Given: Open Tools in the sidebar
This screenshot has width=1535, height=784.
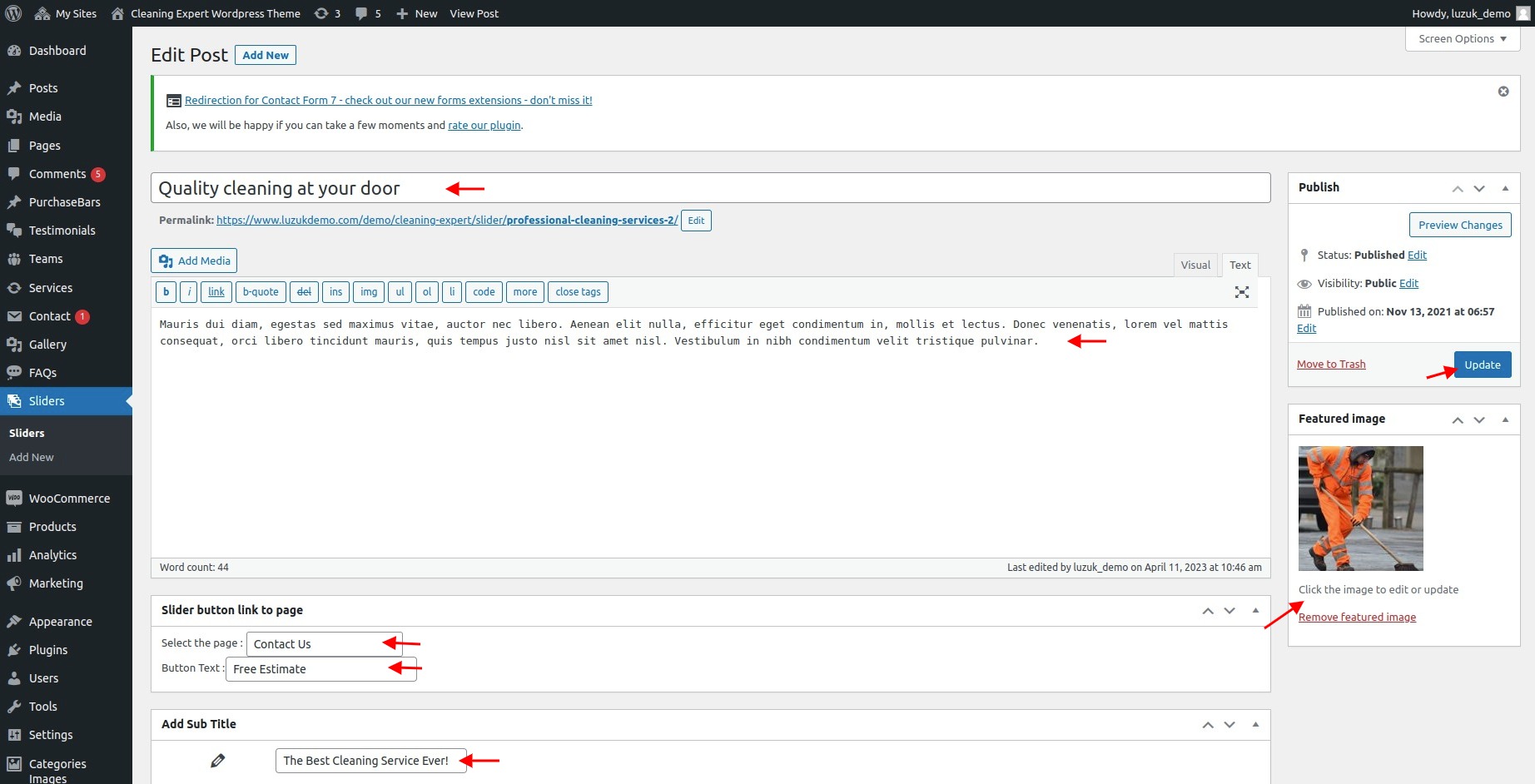Looking at the screenshot, I should pos(66,707).
